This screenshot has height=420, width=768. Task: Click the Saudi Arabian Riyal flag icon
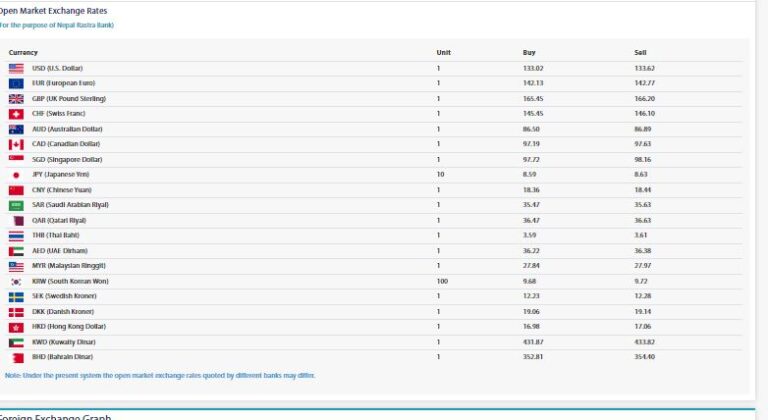[16, 205]
